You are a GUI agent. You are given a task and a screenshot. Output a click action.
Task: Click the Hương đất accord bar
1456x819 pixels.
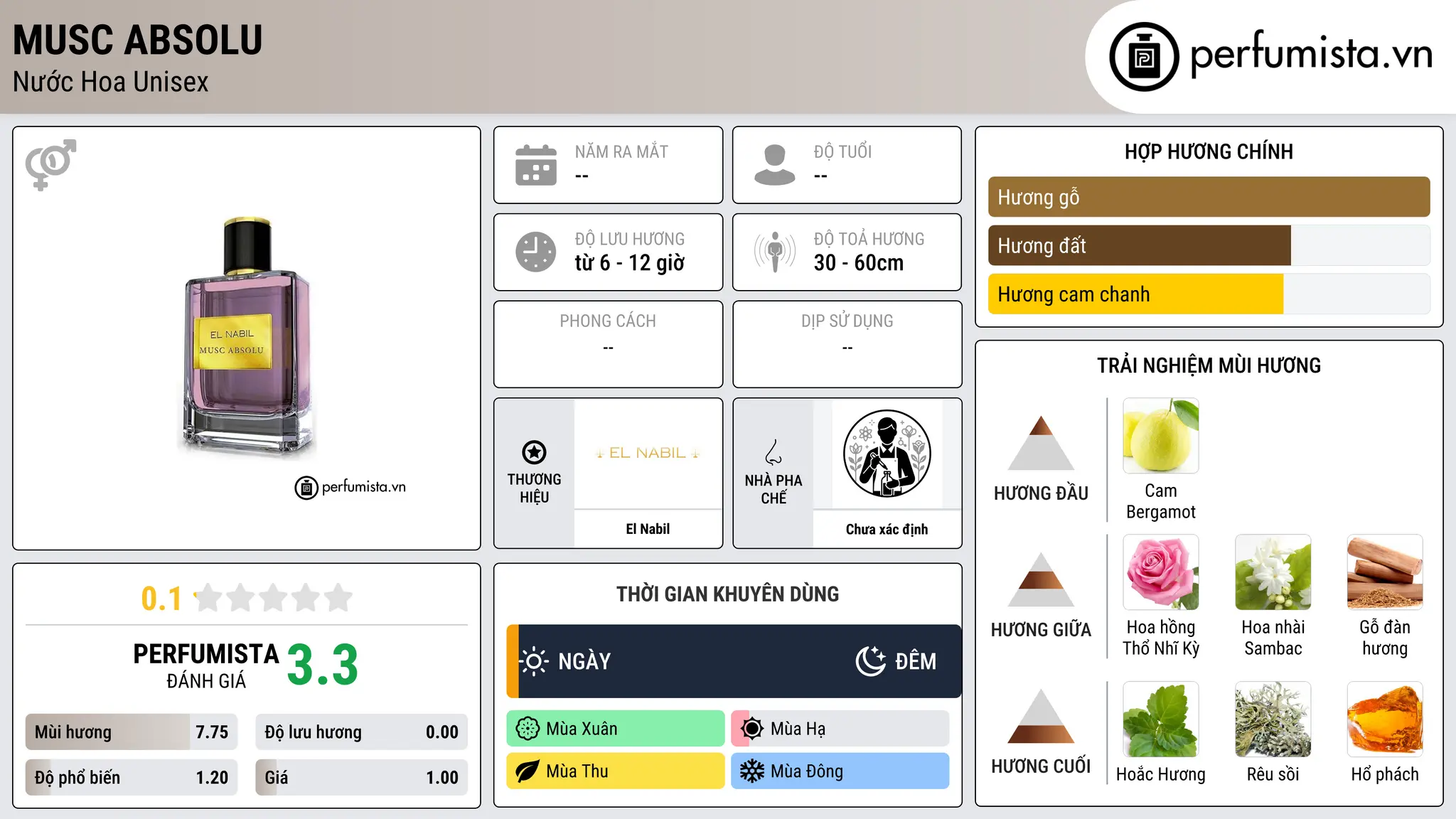(x=1209, y=245)
